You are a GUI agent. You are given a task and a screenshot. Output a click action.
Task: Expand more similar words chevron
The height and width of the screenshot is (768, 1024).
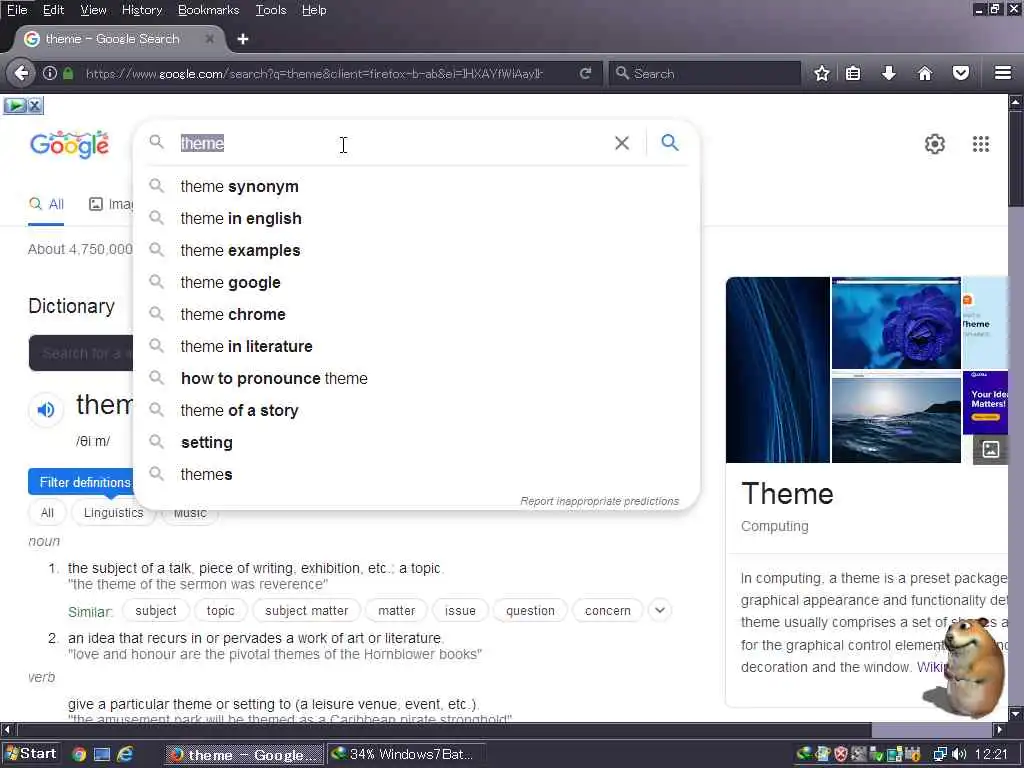pos(660,611)
